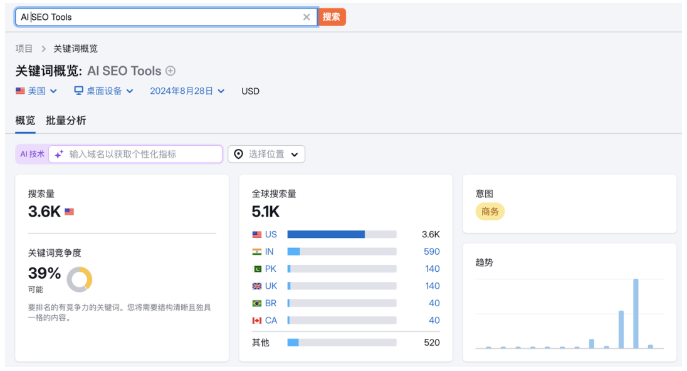Click the AI sparkle icon in domain field
687x371 pixels.
(59, 154)
